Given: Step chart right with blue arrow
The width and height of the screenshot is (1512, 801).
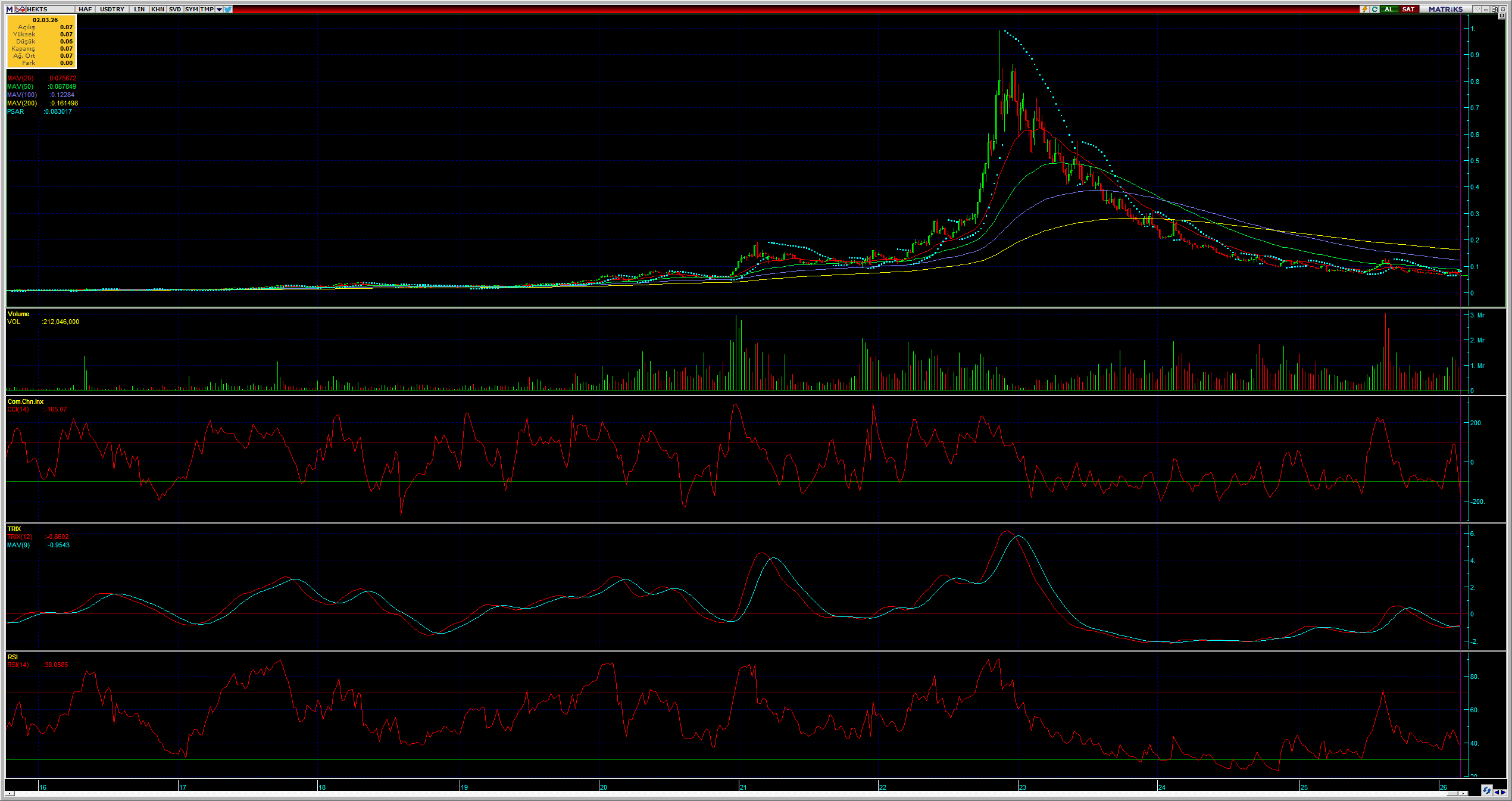Looking at the screenshot, I should pos(1503,792).
